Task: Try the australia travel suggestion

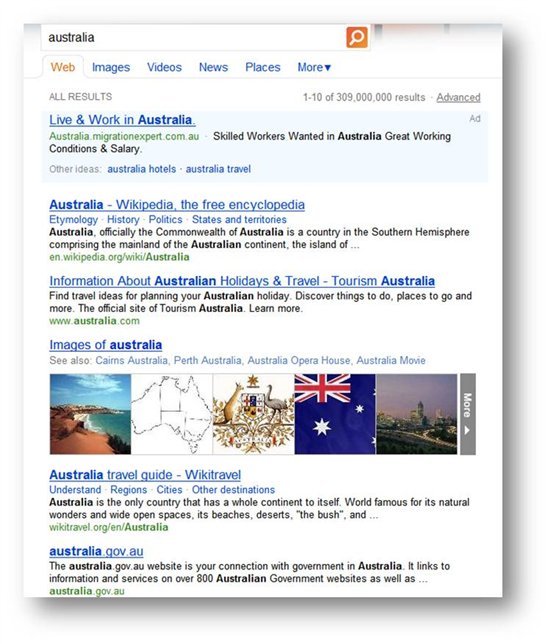Action: click(x=218, y=169)
